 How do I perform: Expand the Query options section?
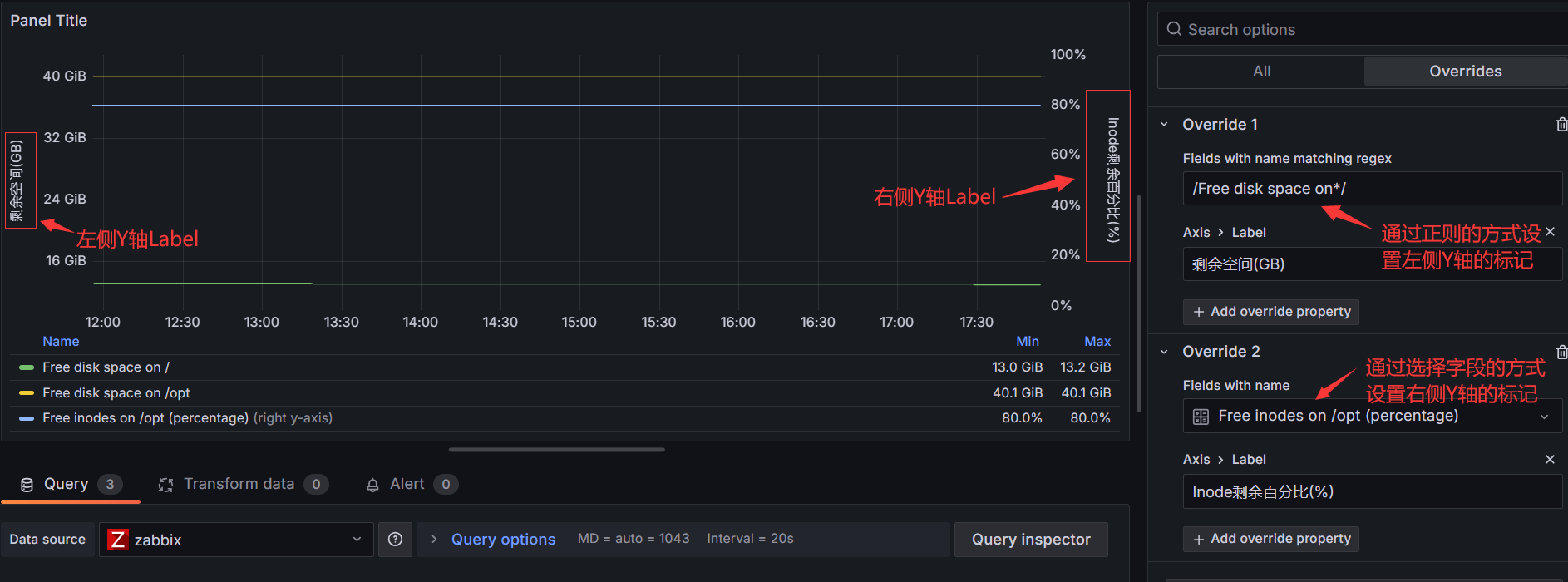tap(502, 540)
